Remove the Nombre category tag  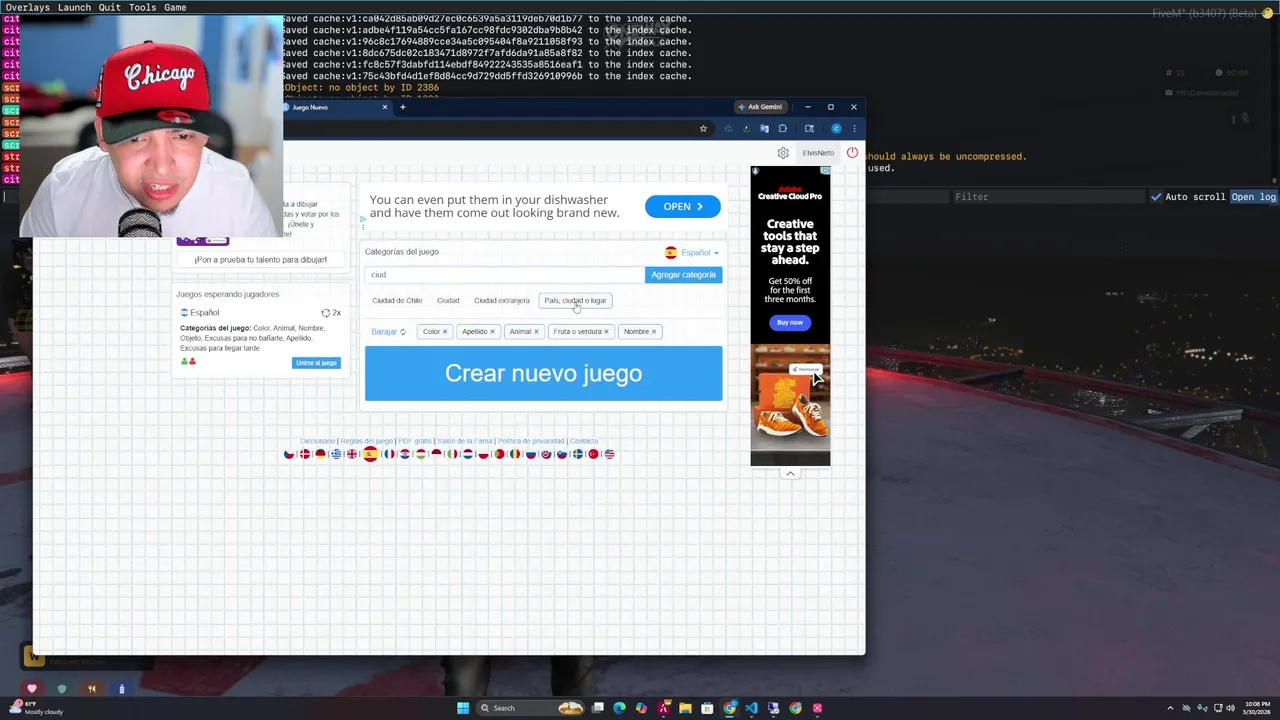coord(654,331)
